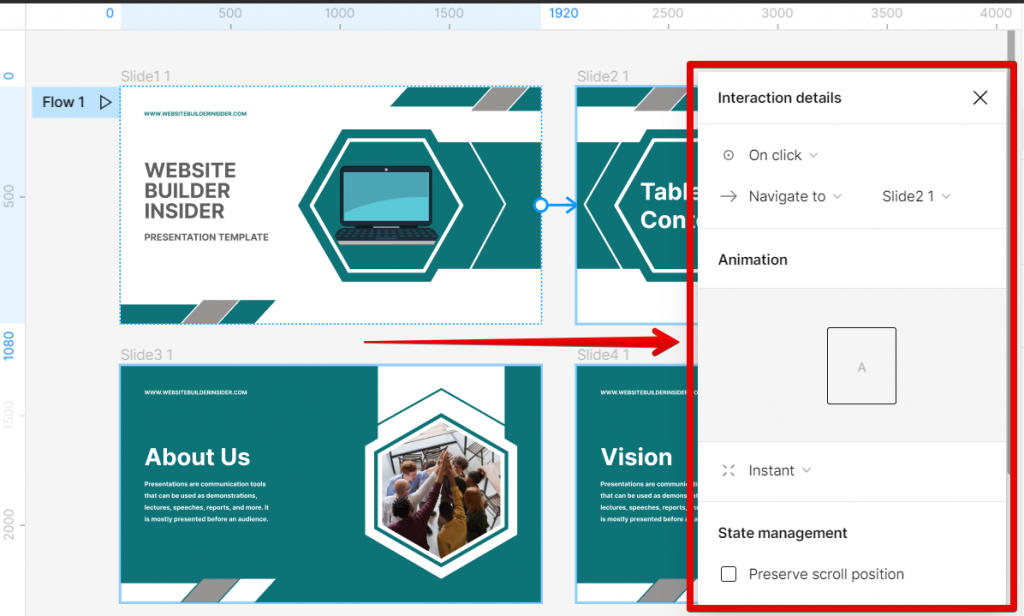The width and height of the screenshot is (1024, 616).
Task: Click the Instant easing curve icon
Action: 729,470
